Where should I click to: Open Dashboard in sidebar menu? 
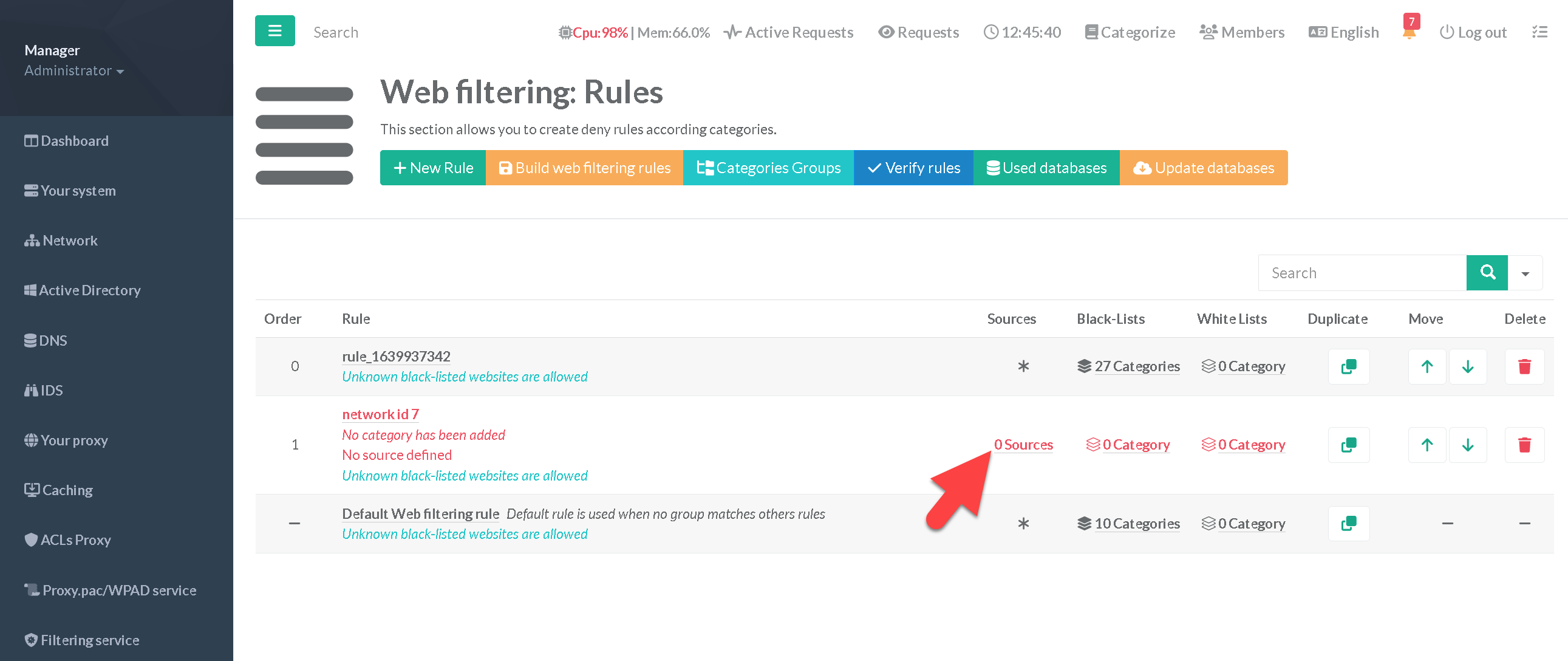click(x=66, y=141)
